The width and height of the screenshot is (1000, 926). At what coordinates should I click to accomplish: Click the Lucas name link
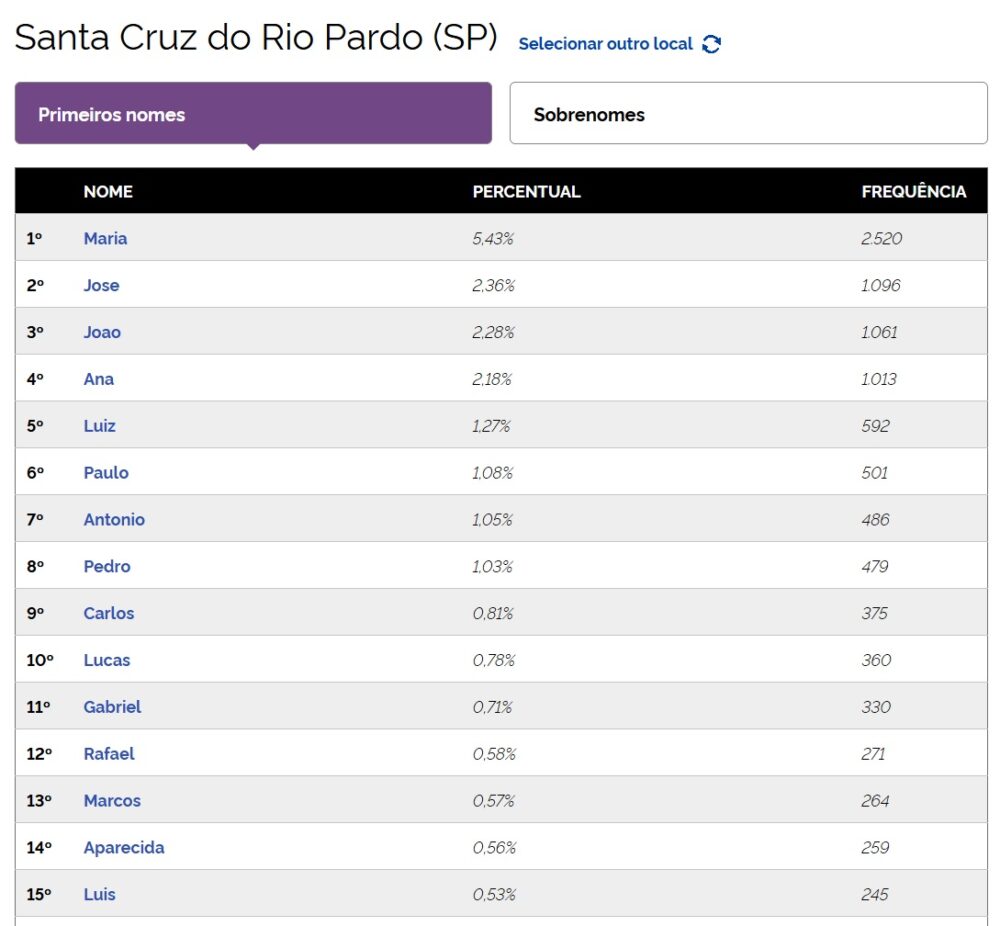pos(107,661)
